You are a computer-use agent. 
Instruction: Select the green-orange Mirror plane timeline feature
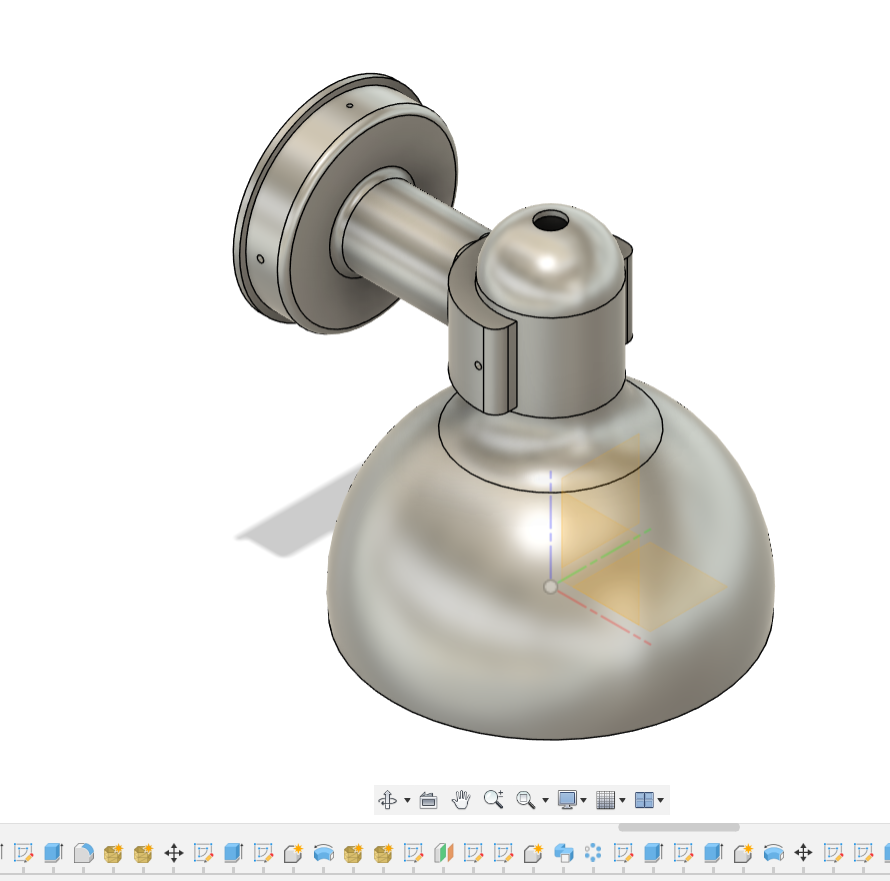click(443, 853)
